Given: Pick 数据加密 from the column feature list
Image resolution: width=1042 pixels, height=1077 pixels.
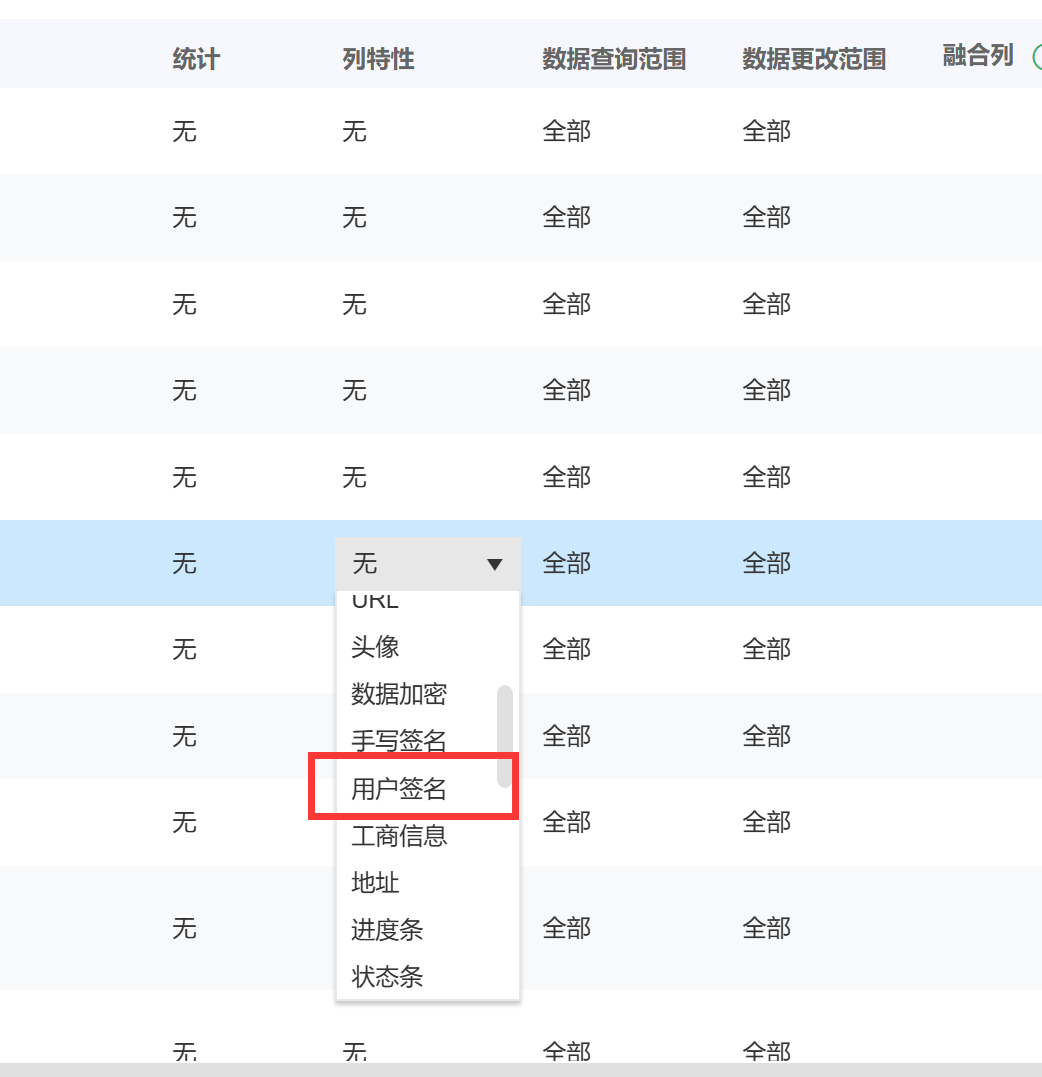Looking at the screenshot, I should [399, 694].
